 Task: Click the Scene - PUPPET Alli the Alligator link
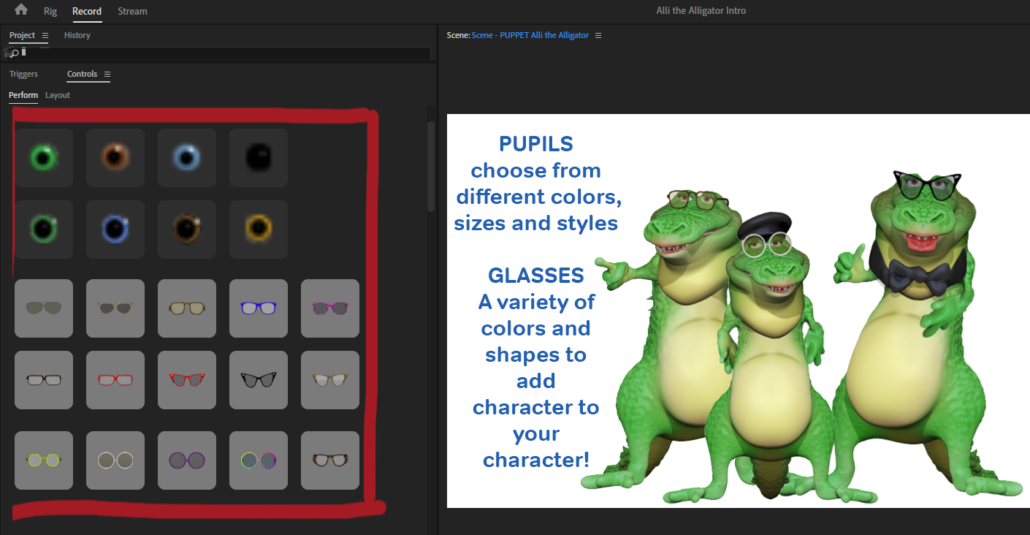(530, 35)
